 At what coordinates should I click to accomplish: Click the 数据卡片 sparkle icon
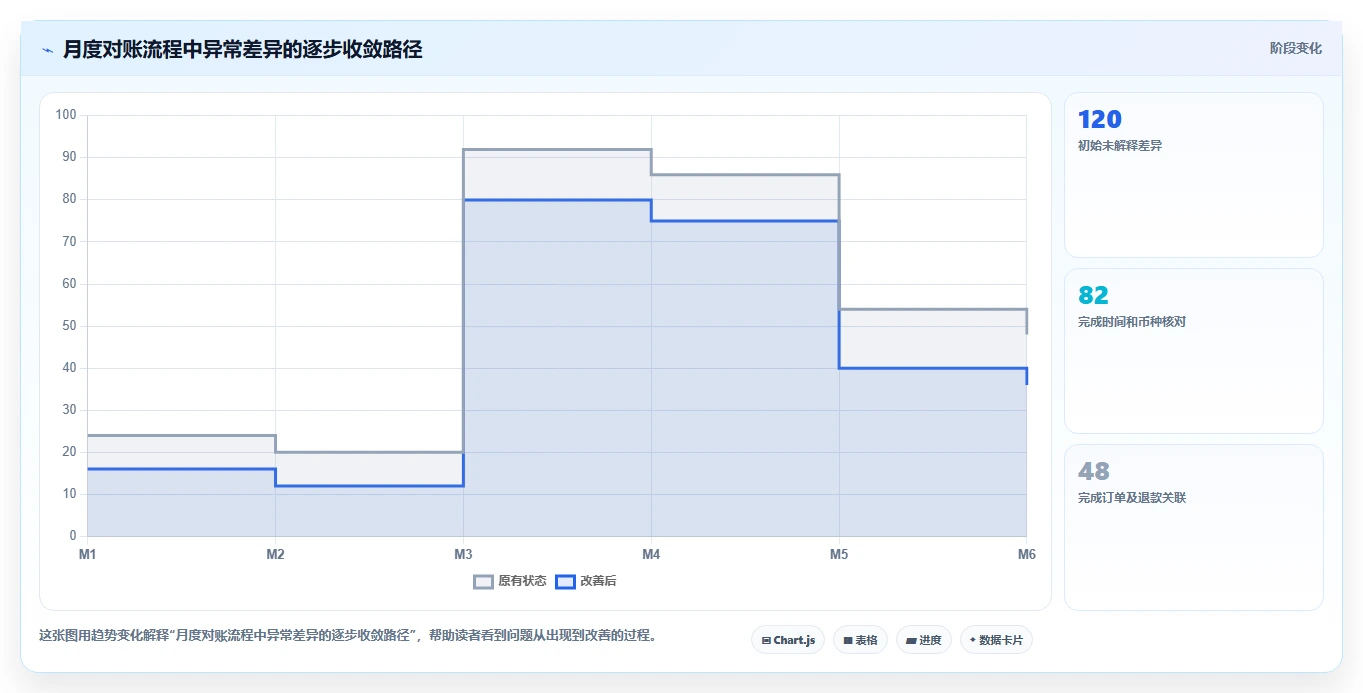point(973,640)
